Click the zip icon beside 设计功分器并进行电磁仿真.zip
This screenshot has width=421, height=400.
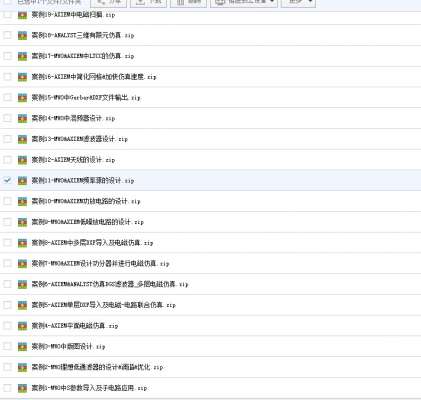coord(22,264)
